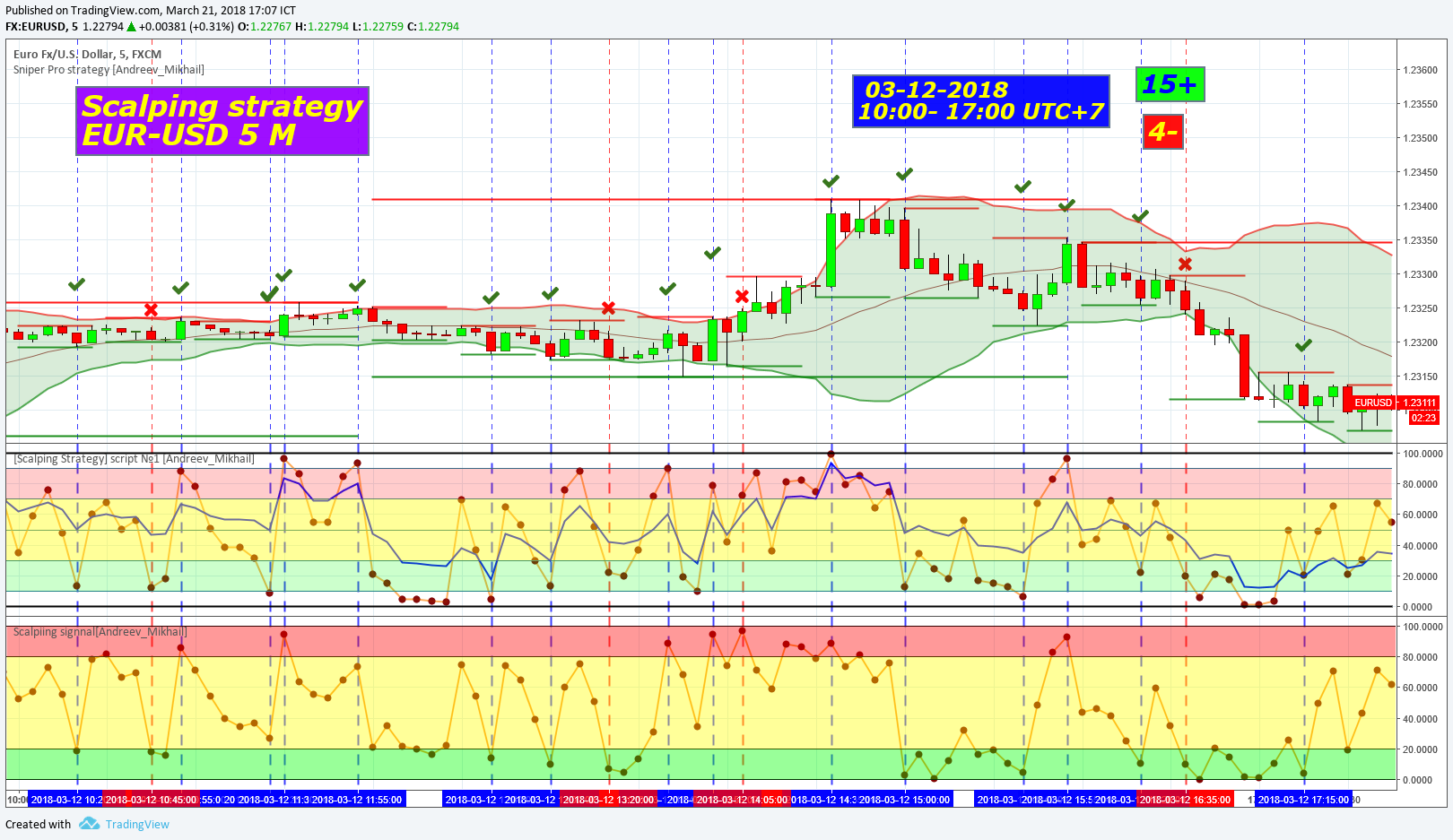Click the red X mark on the 16:35 line
Screen dimensions: 1453x840
[x=1185, y=264]
